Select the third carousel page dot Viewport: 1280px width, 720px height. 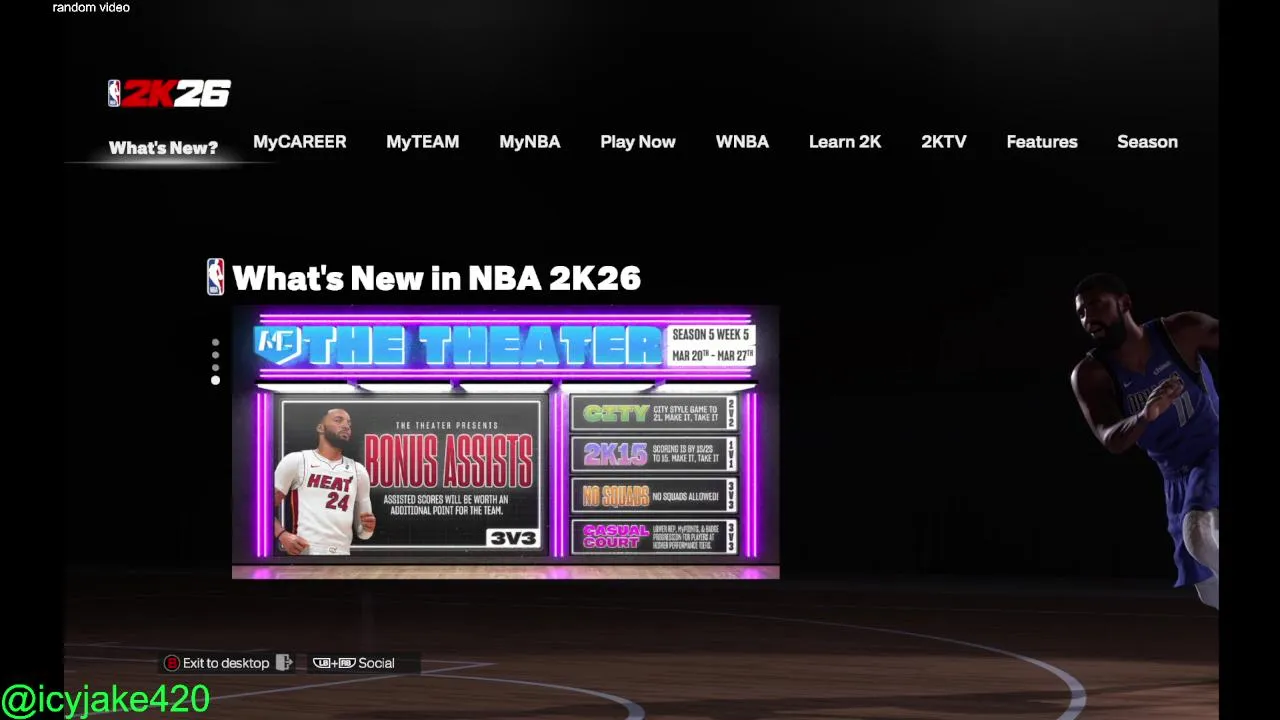point(215,367)
